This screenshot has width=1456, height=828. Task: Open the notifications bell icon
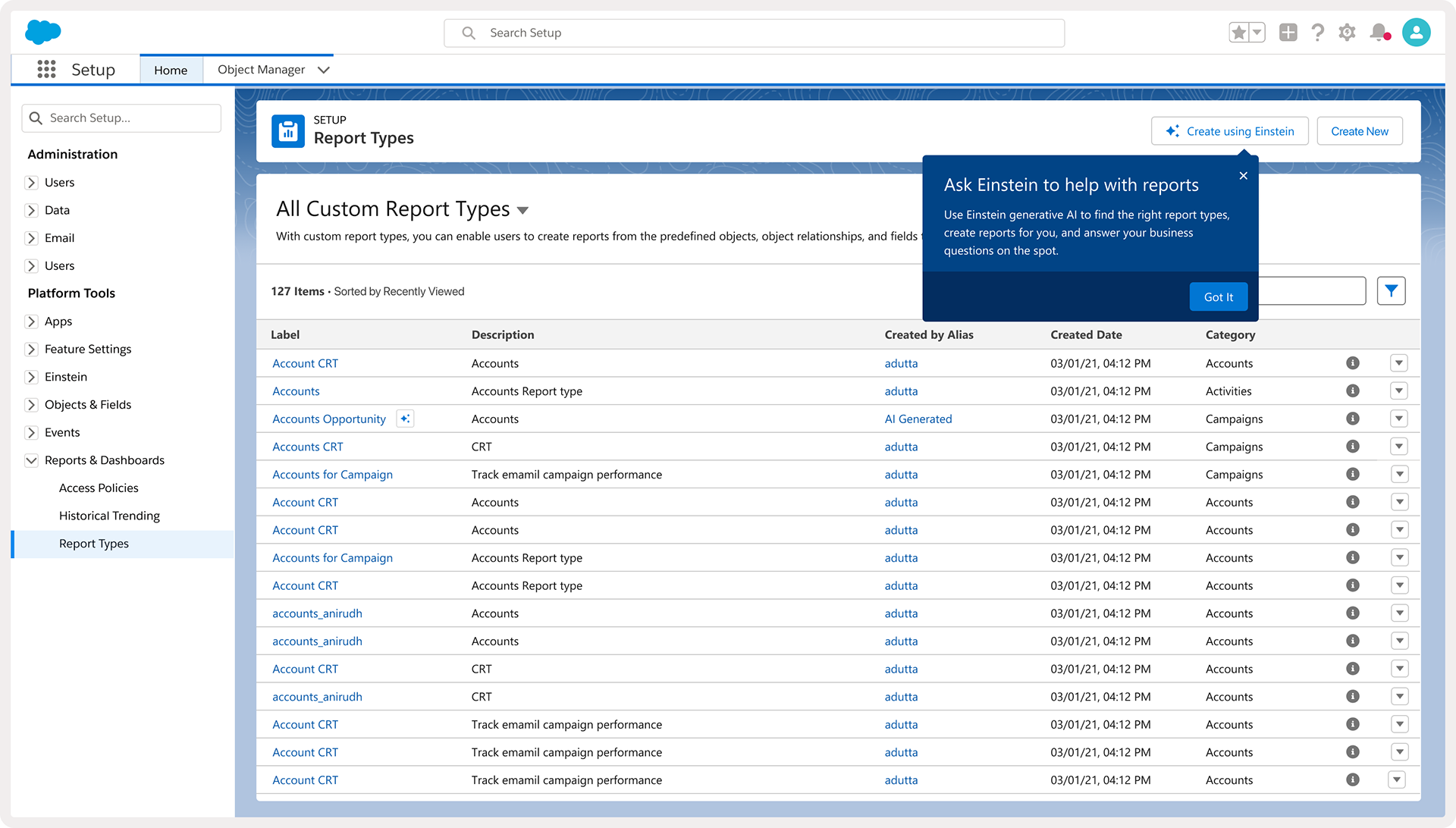[1379, 33]
